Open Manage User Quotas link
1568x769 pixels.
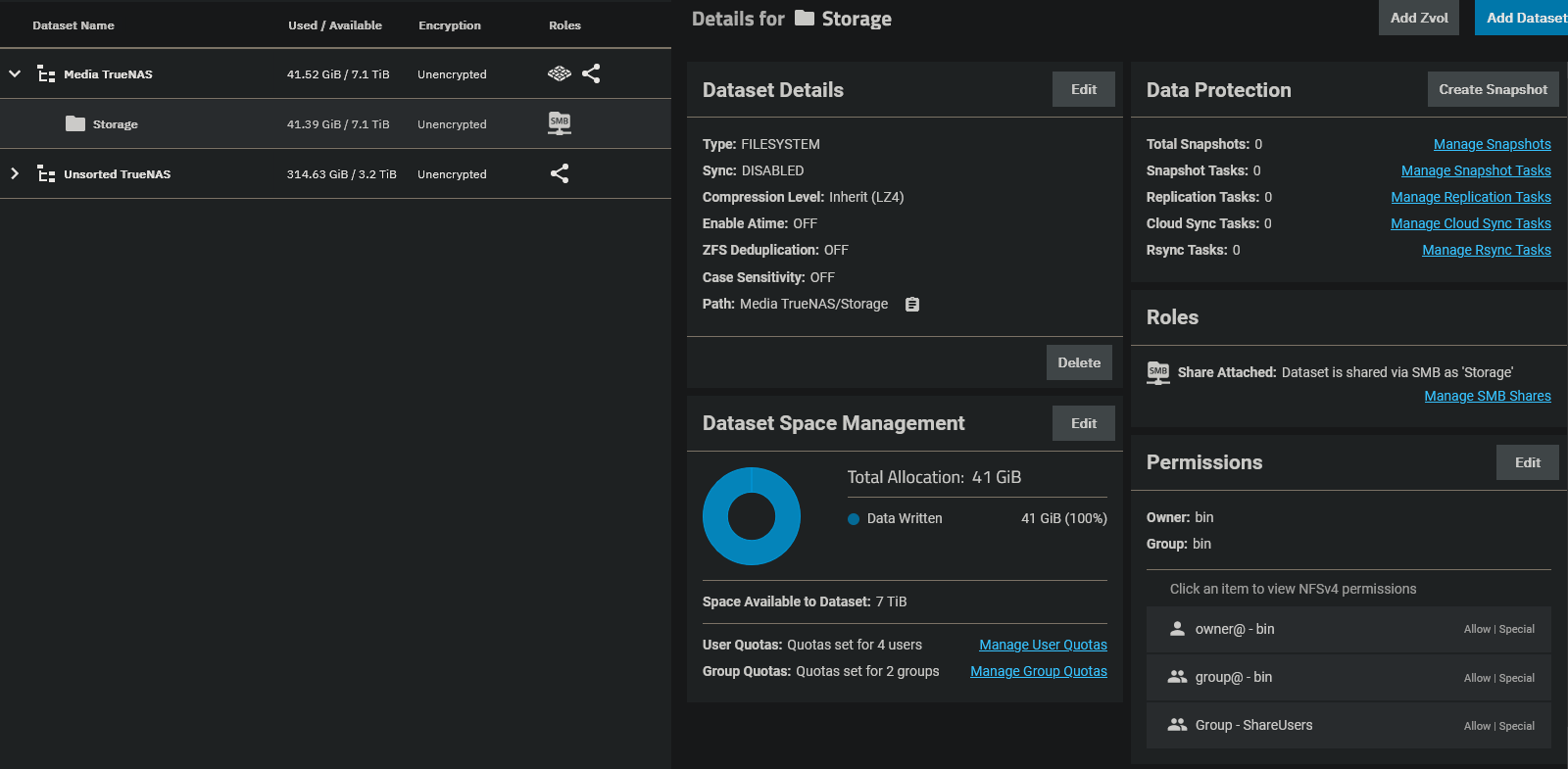(1043, 645)
